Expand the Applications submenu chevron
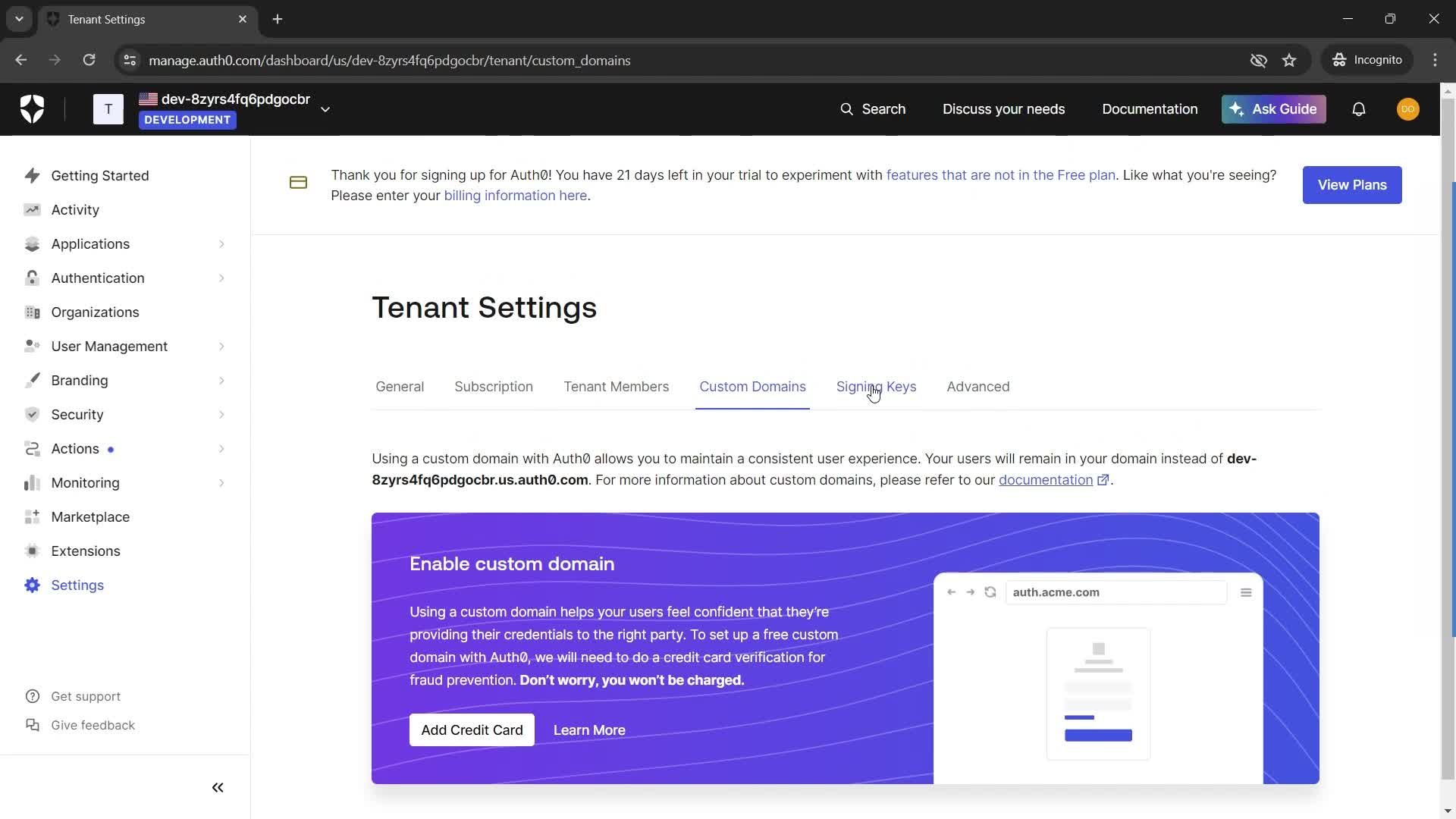The width and height of the screenshot is (1456, 819). coord(221,244)
